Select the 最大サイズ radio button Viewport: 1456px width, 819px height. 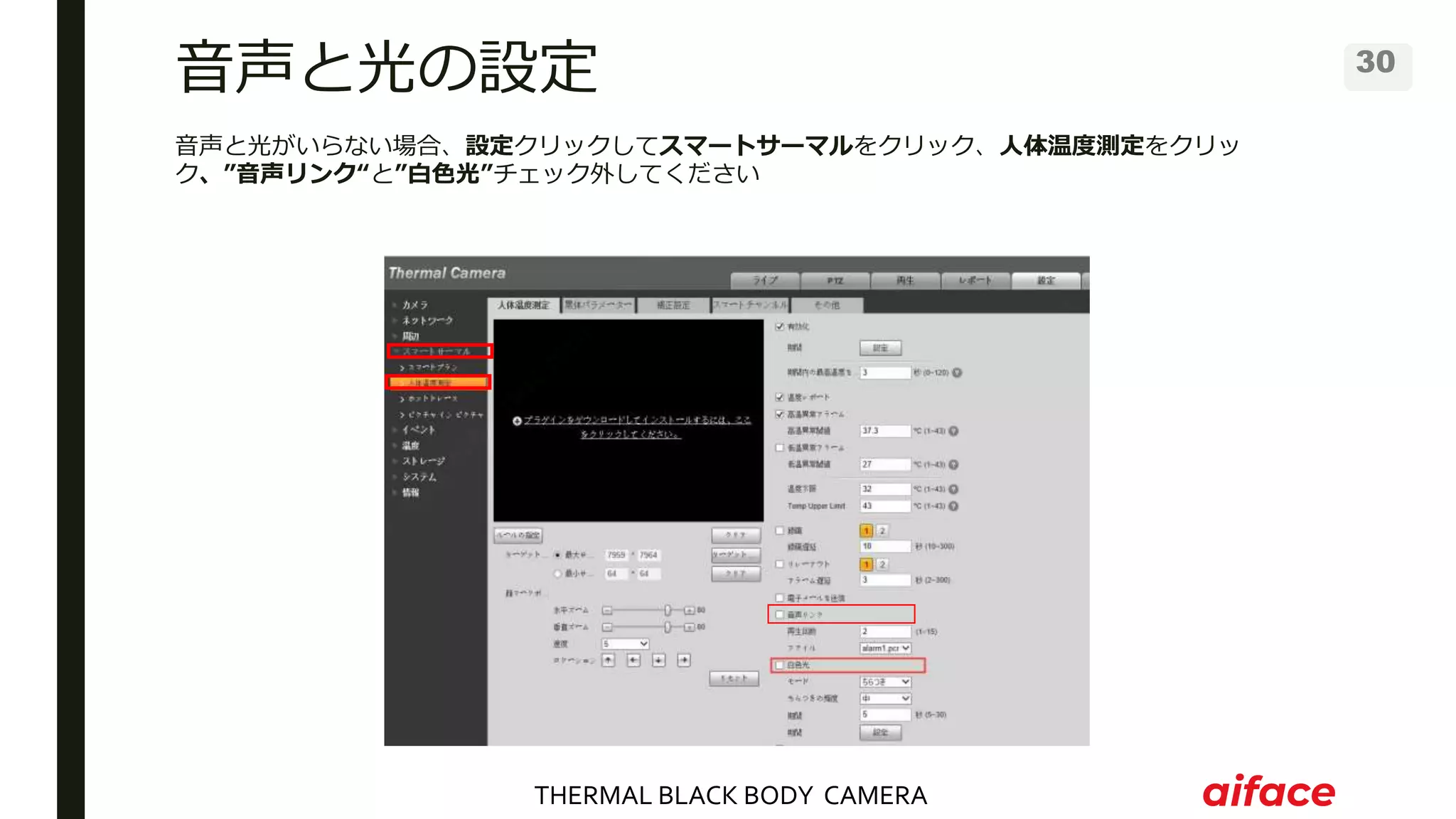[x=557, y=555]
